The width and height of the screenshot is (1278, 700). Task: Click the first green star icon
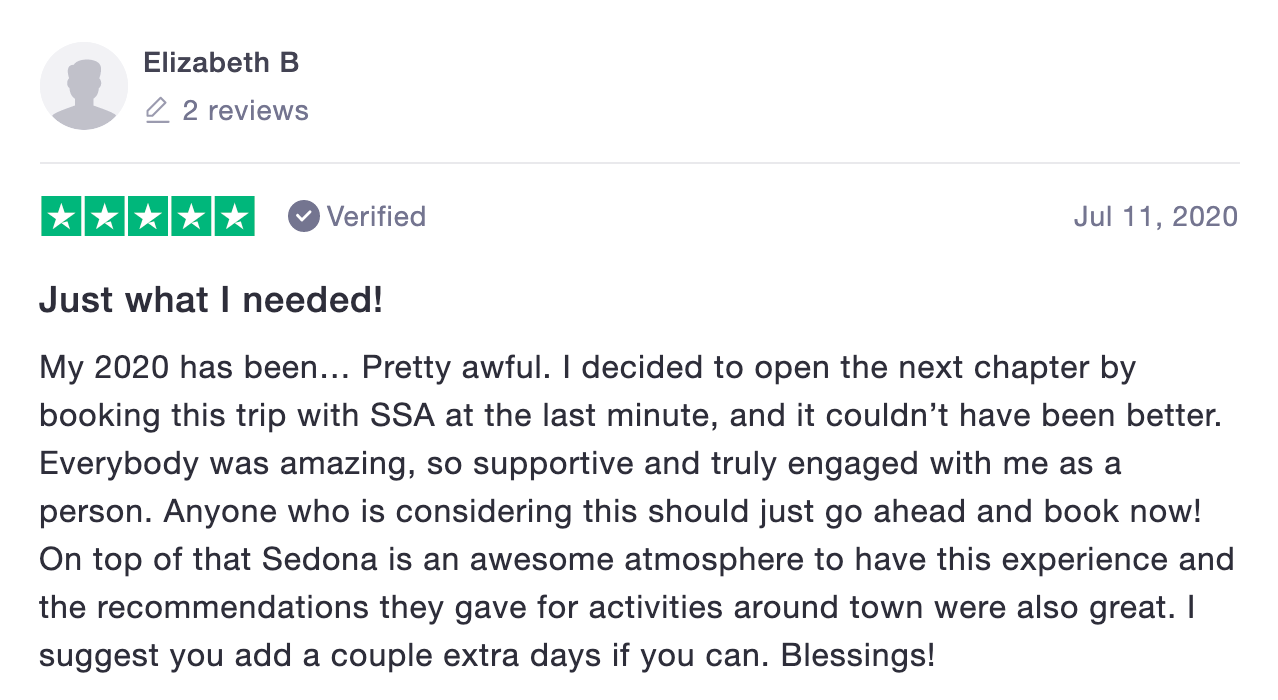(x=62, y=215)
